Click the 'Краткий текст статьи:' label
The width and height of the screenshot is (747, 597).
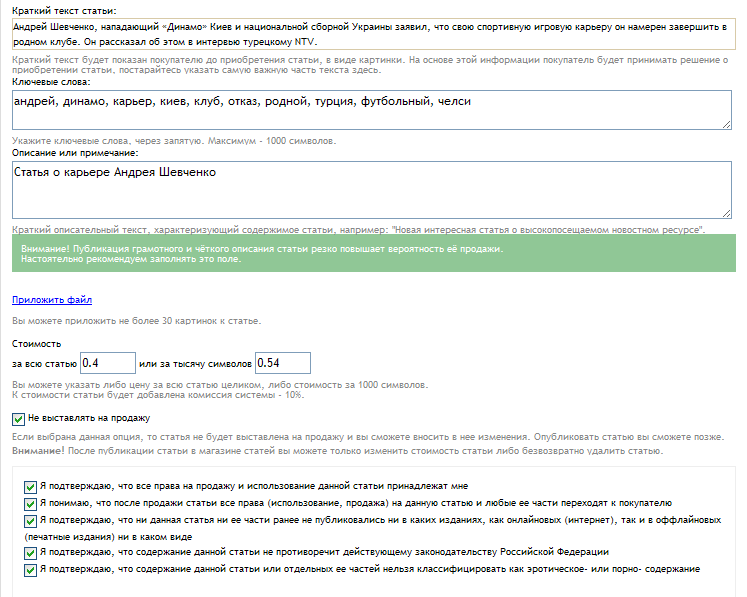point(64,10)
